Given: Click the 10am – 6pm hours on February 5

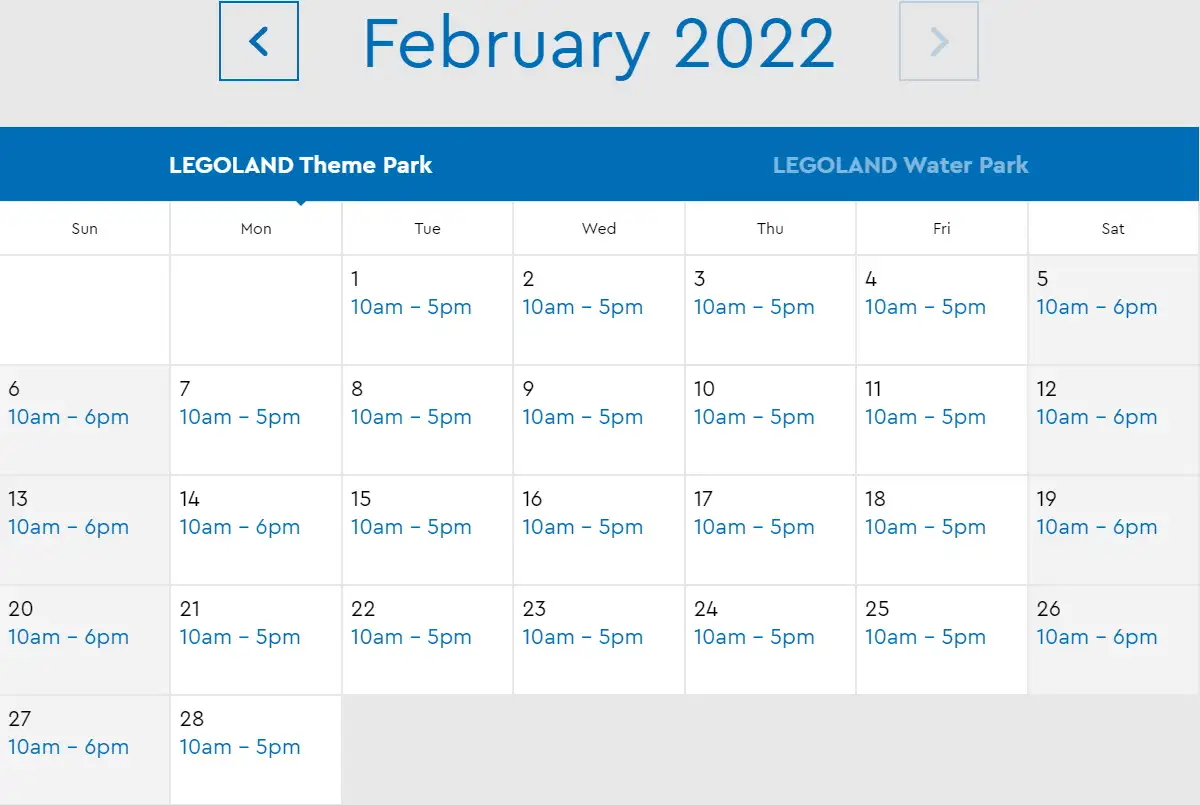Looking at the screenshot, I should 1096,308.
